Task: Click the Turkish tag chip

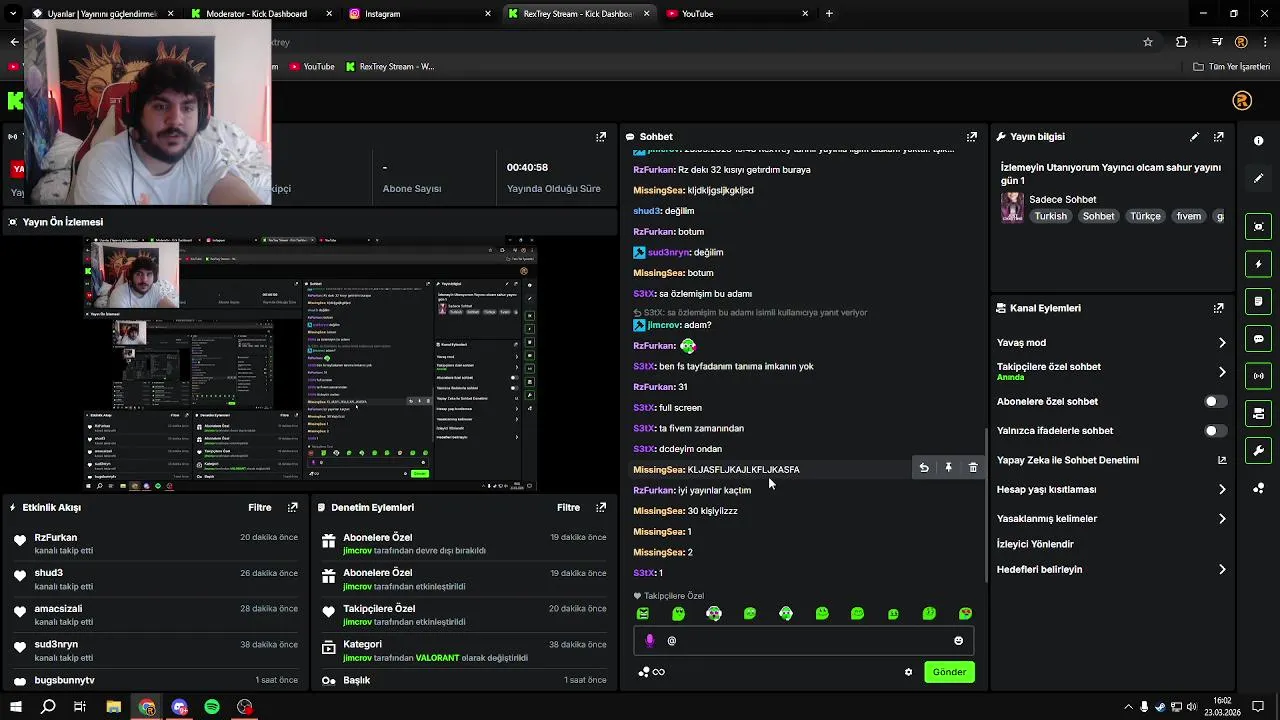Action: coord(1050,217)
